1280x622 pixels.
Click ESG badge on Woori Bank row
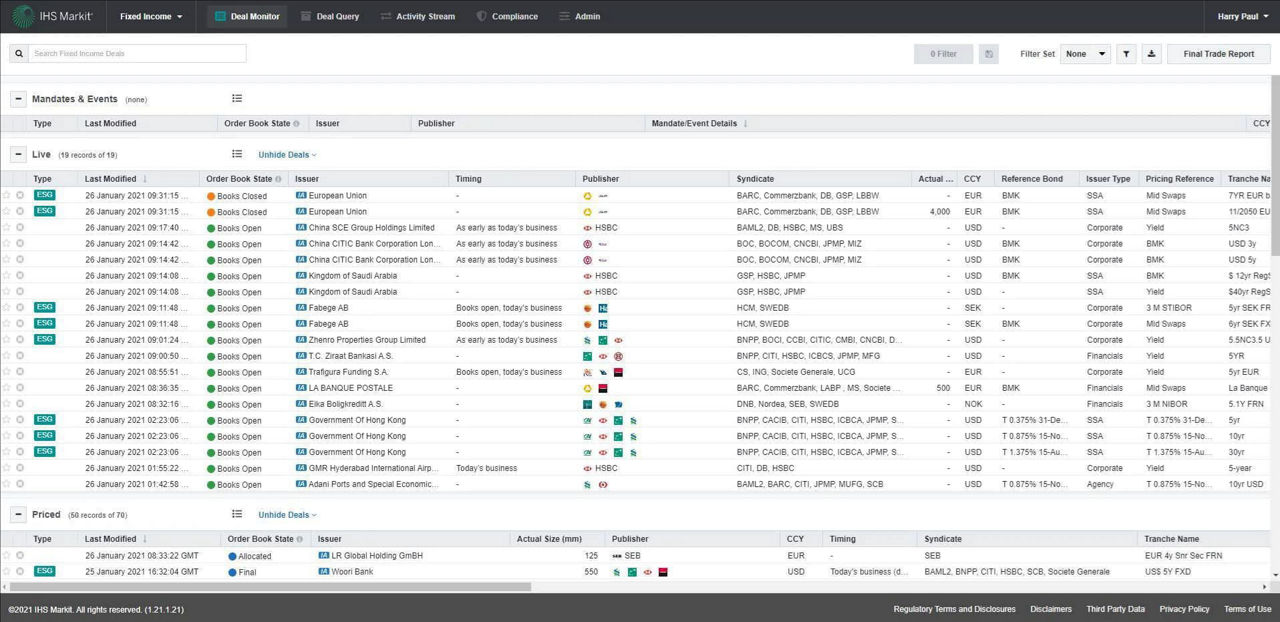44,571
